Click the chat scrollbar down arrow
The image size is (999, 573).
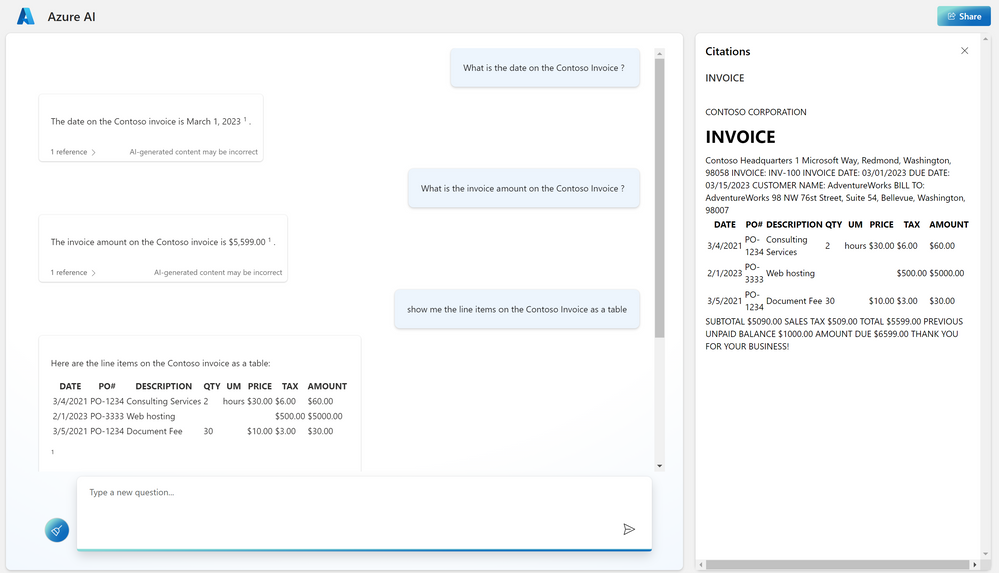(659, 466)
